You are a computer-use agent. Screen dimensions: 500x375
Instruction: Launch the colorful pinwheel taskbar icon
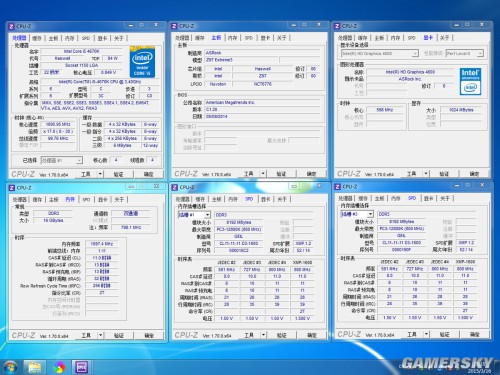(59, 367)
